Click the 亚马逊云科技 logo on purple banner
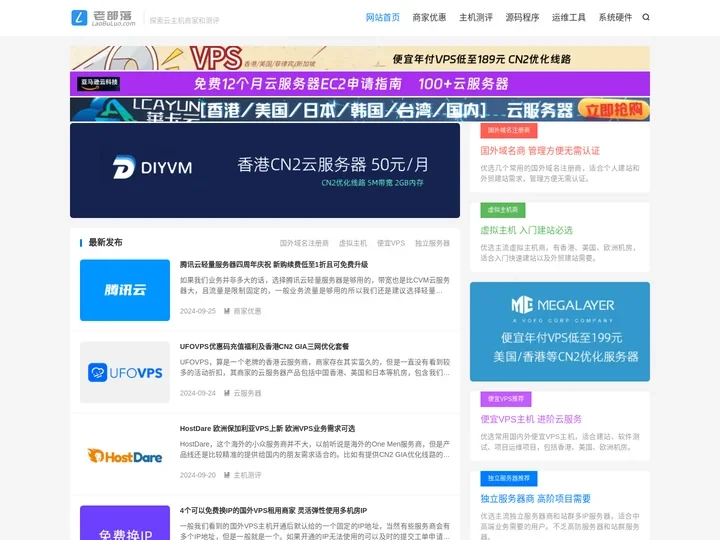This screenshot has width=720, height=540. 99,84
